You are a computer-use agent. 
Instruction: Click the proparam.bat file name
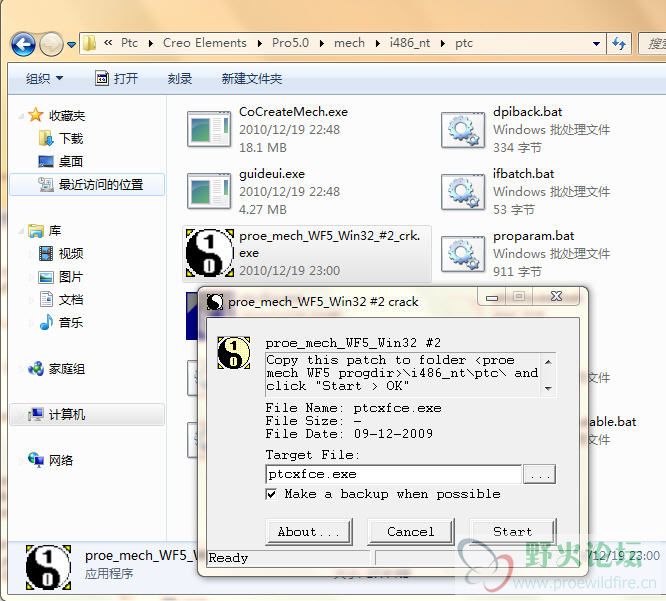(x=533, y=236)
